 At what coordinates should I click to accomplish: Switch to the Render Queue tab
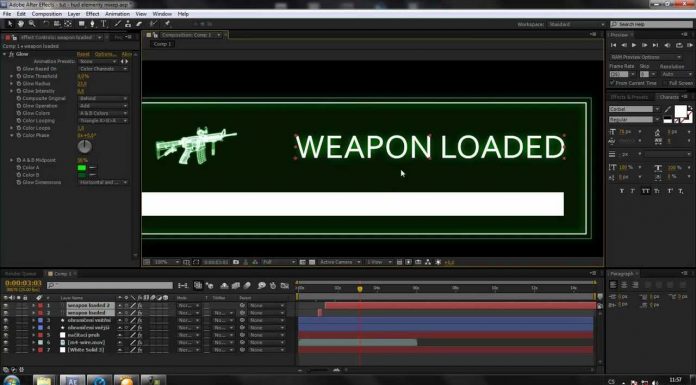pos(21,274)
